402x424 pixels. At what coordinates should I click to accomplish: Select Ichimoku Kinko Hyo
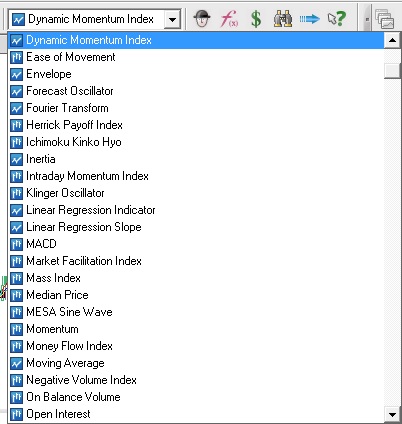(196, 142)
